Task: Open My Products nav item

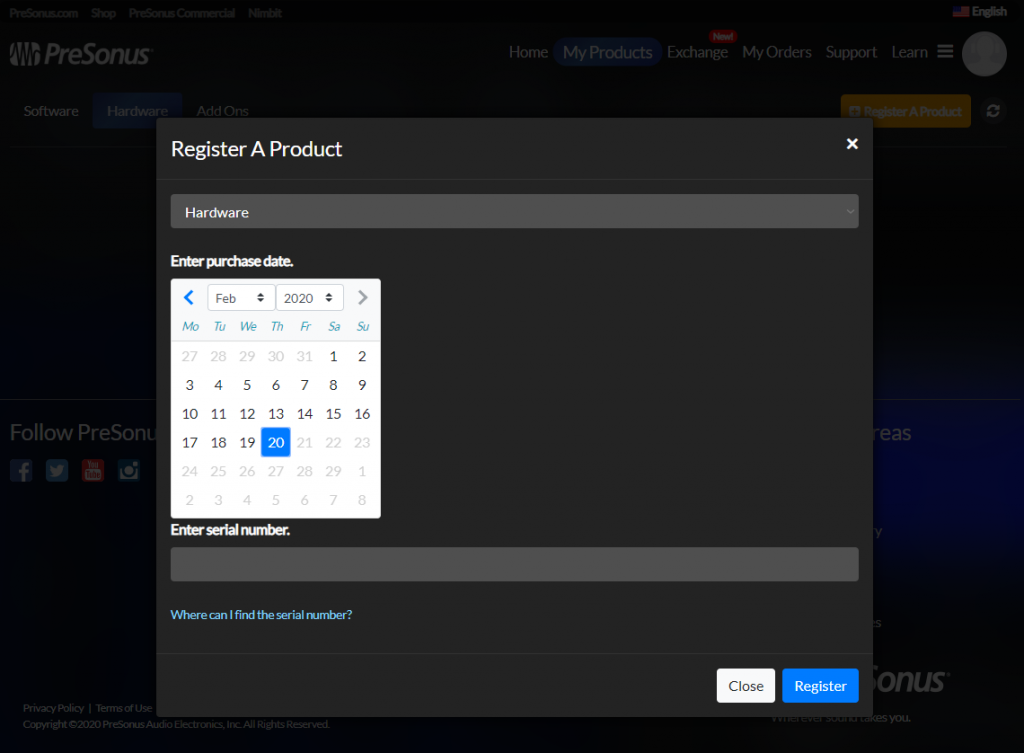Action: [607, 52]
